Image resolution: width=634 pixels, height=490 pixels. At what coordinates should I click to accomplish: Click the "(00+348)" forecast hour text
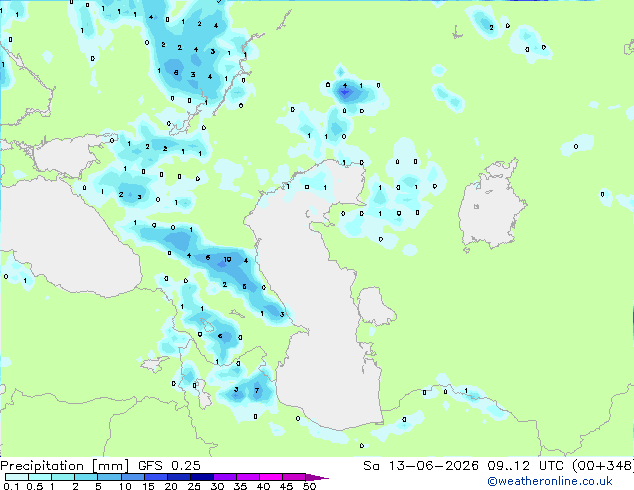[x=603, y=466]
